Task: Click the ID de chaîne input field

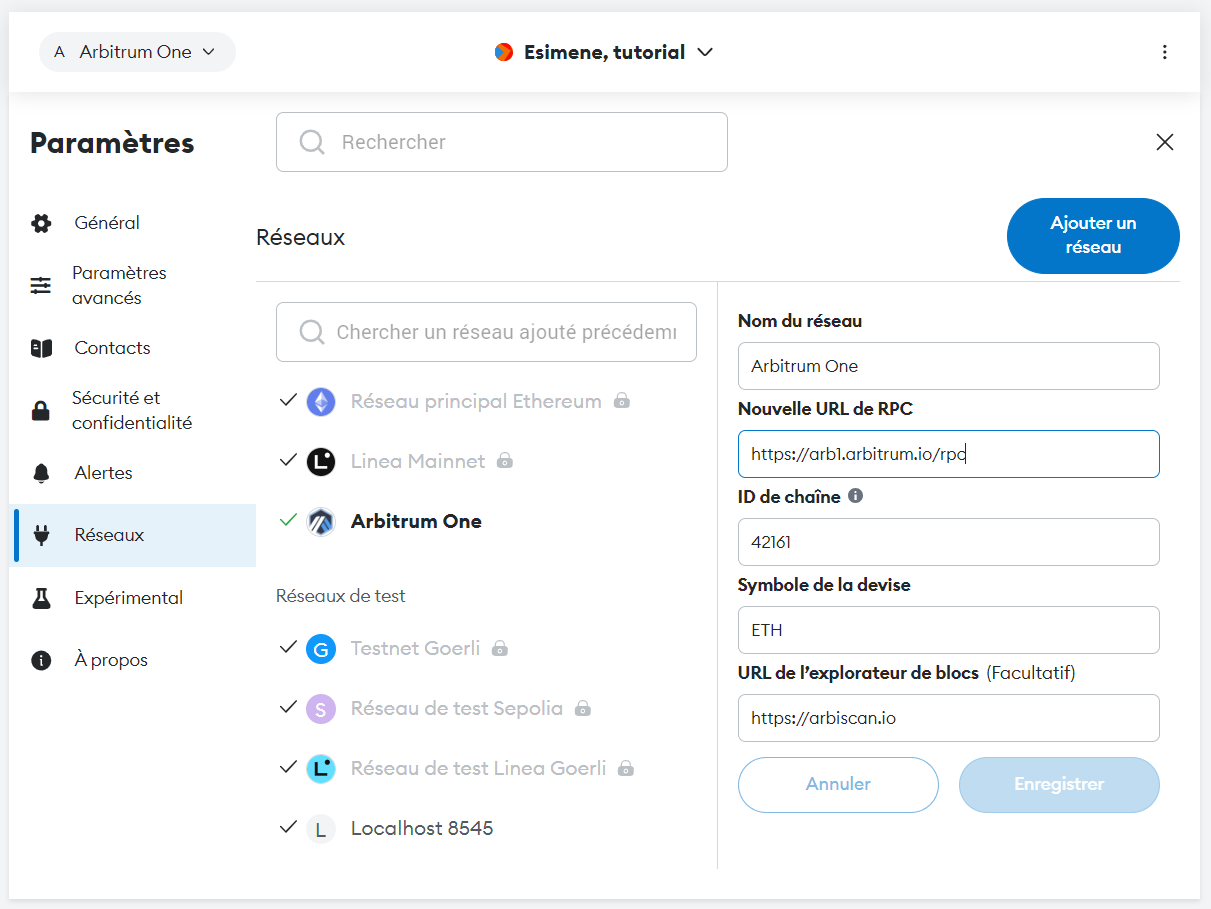Action: [x=949, y=542]
